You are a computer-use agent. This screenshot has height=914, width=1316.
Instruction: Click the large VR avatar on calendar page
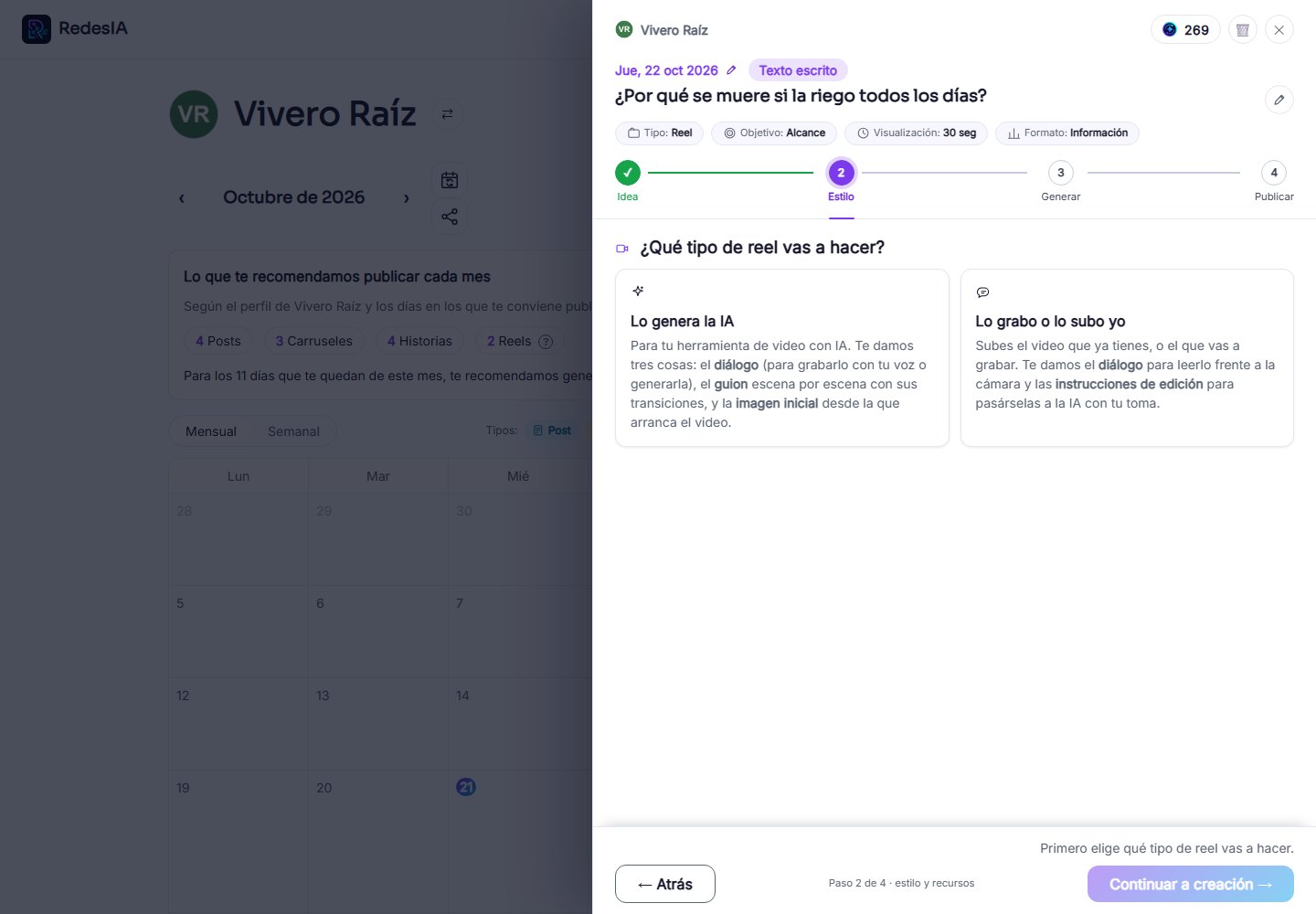pyautogui.click(x=194, y=114)
